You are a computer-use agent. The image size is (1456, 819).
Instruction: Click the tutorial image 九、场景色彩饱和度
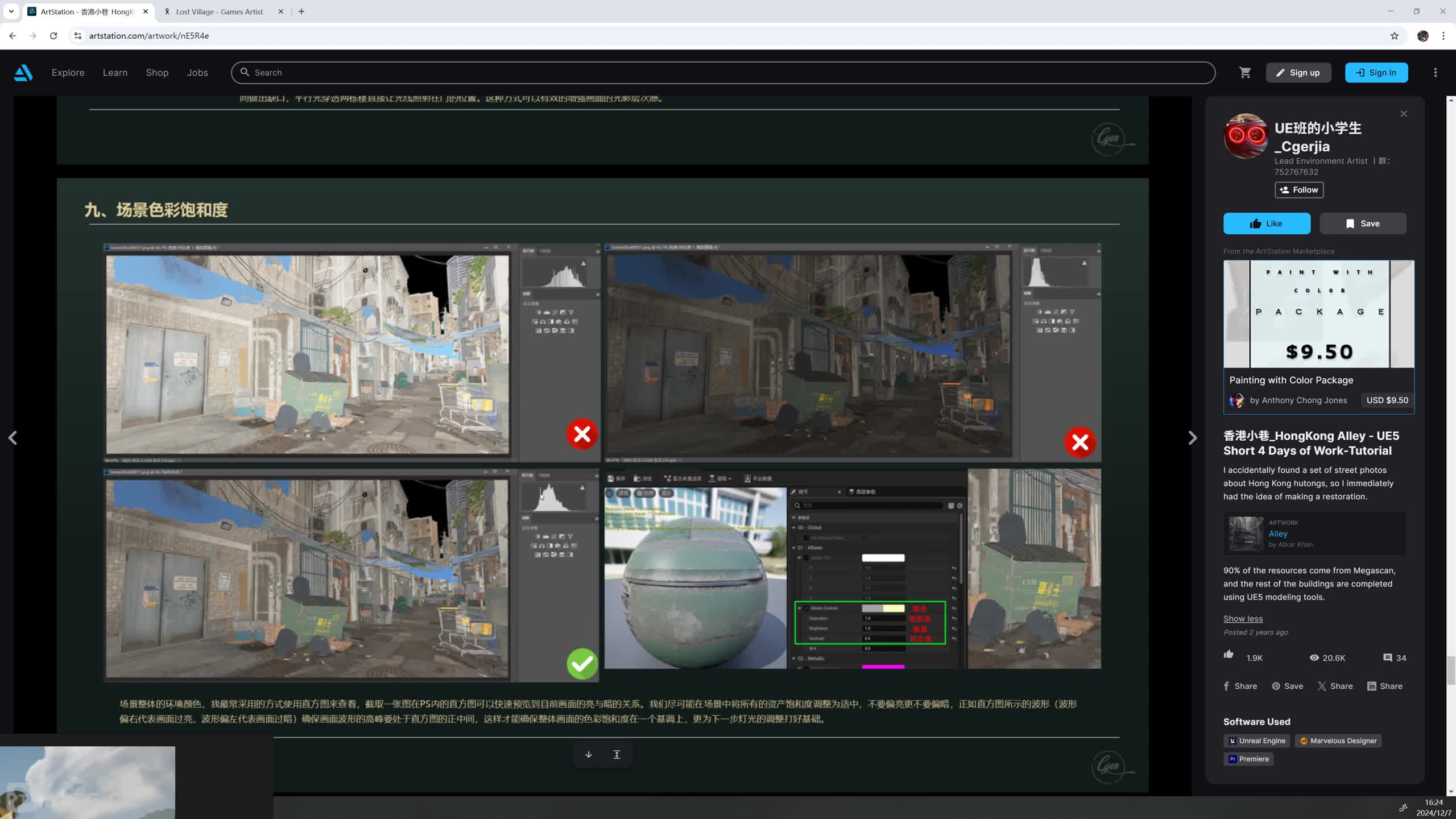[x=602, y=485]
